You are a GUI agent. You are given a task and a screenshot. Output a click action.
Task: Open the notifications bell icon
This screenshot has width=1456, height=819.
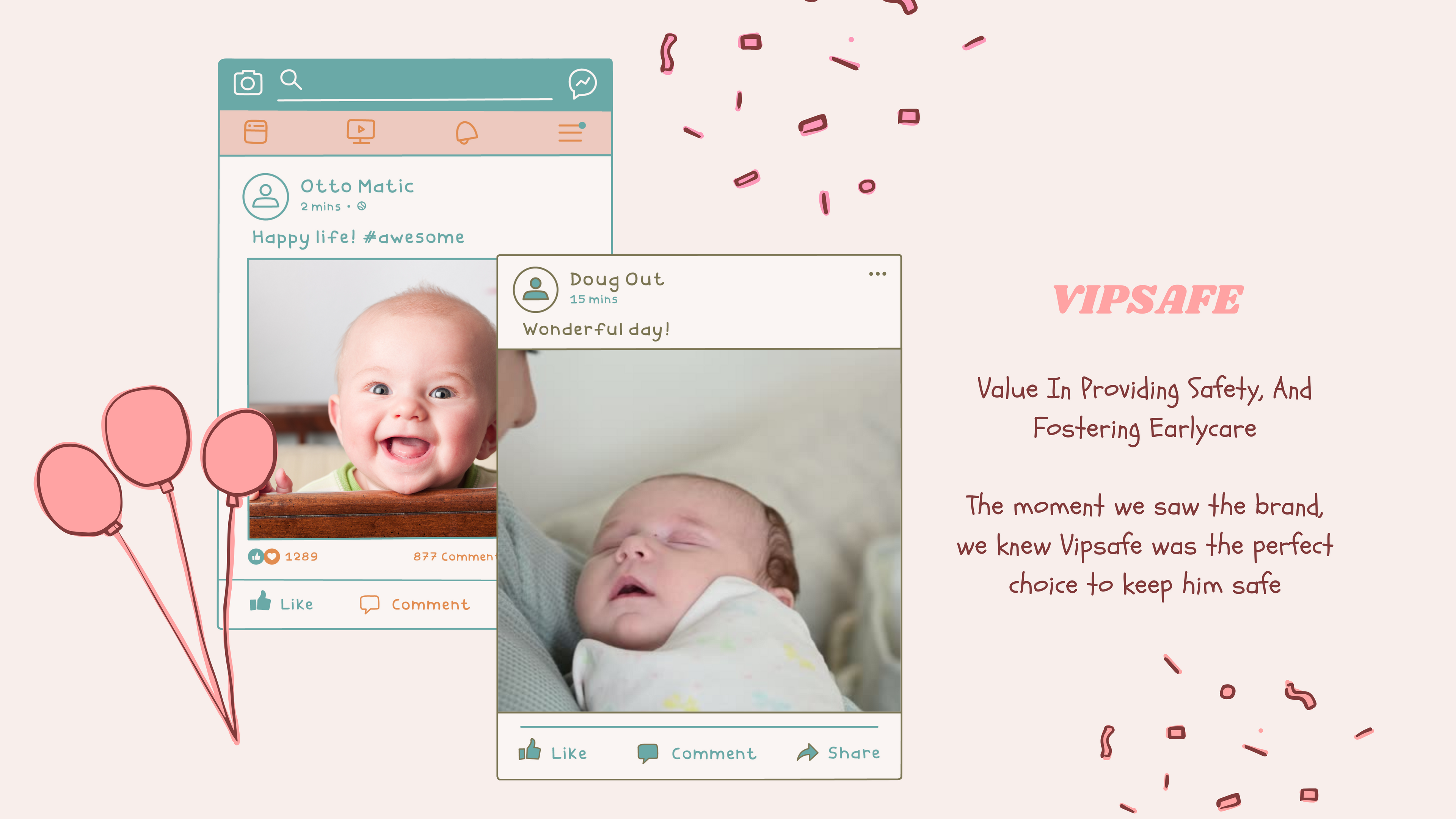(466, 133)
